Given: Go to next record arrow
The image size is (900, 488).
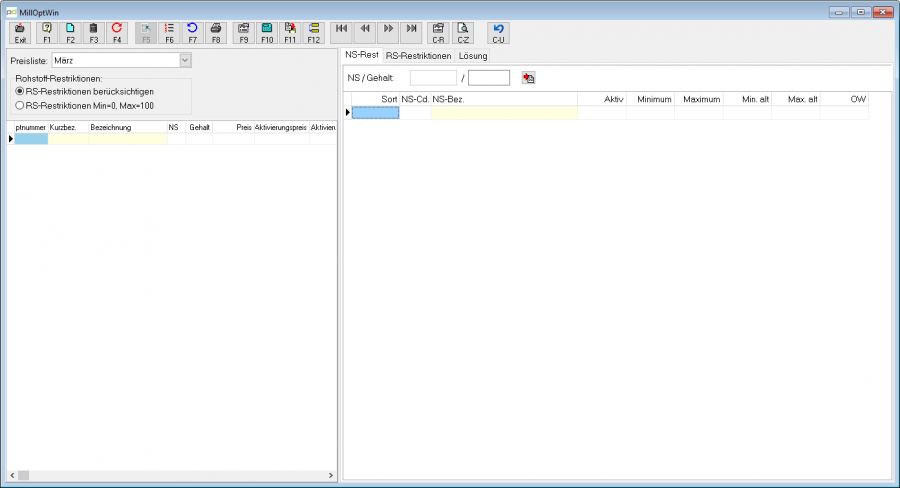Looking at the screenshot, I should point(388,33).
